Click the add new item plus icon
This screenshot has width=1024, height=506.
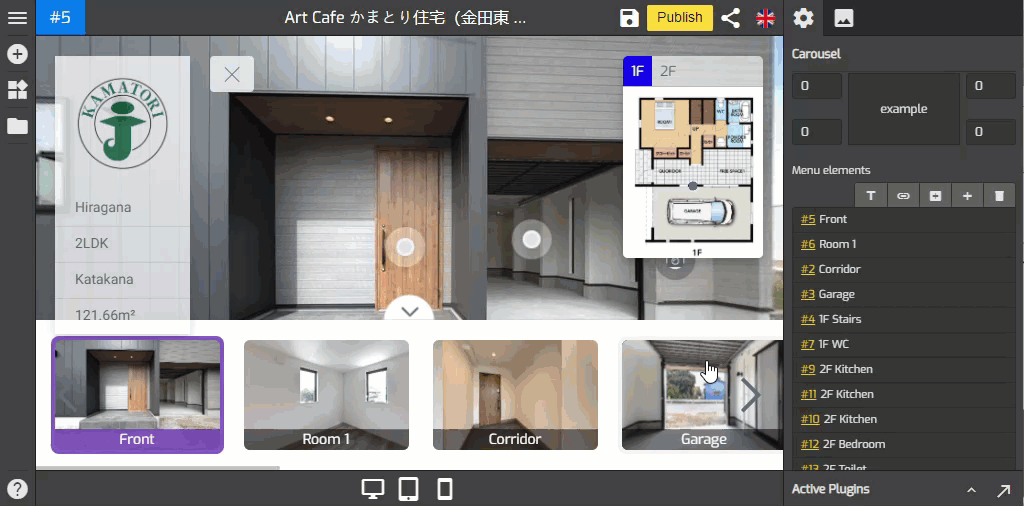coord(17,54)
